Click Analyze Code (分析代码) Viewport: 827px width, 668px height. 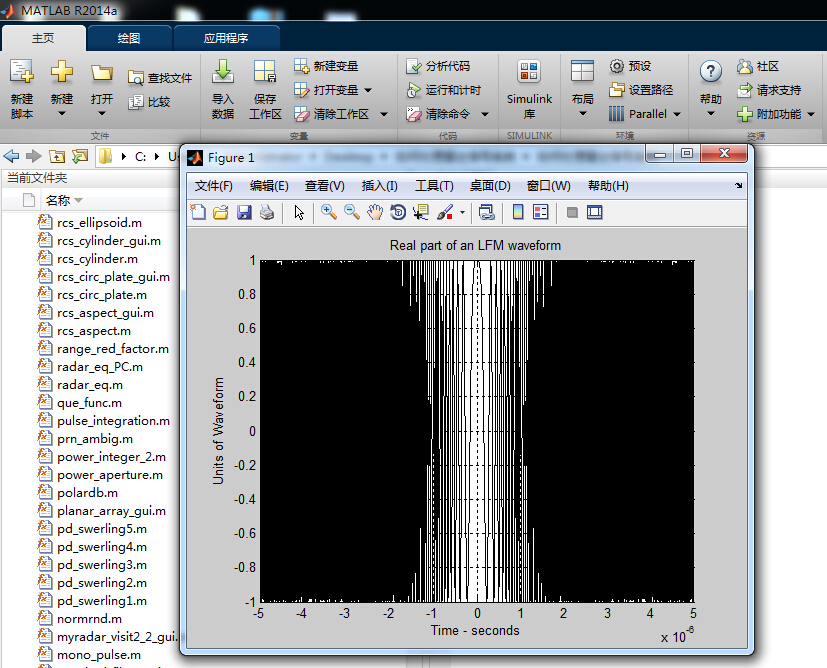pos(438,66)
